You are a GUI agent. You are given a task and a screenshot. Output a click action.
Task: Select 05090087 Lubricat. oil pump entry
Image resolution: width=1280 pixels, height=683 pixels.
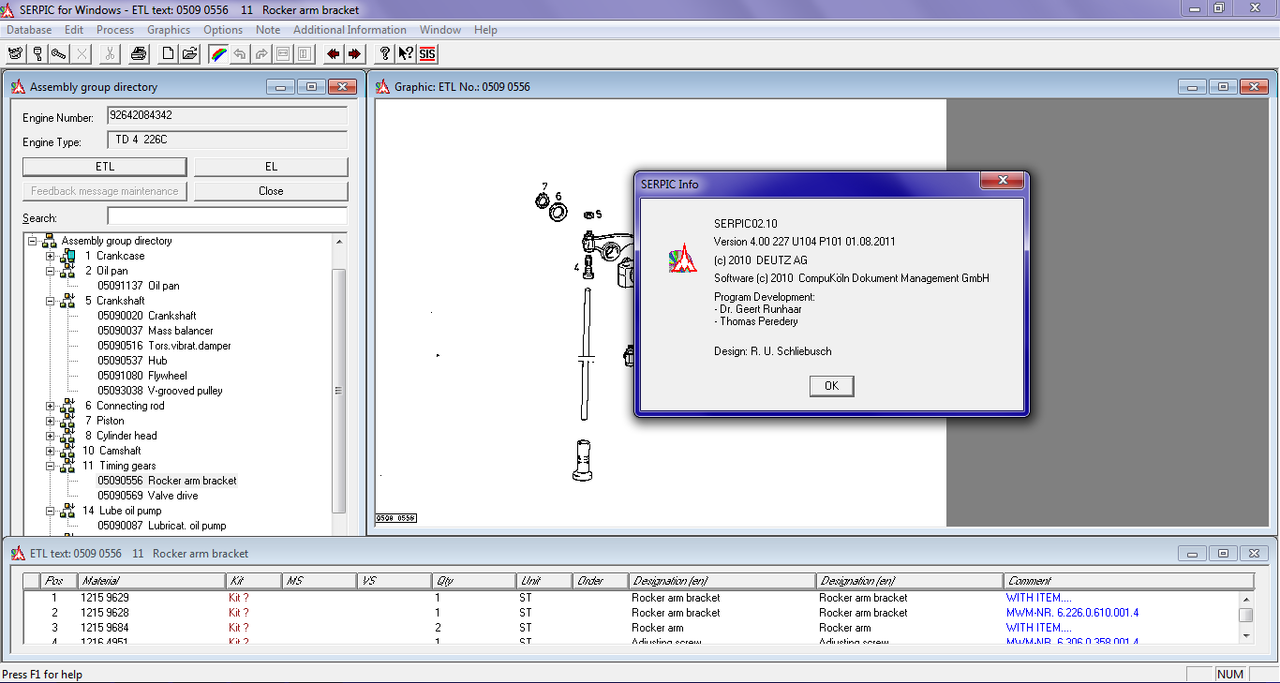pos(161,526)
